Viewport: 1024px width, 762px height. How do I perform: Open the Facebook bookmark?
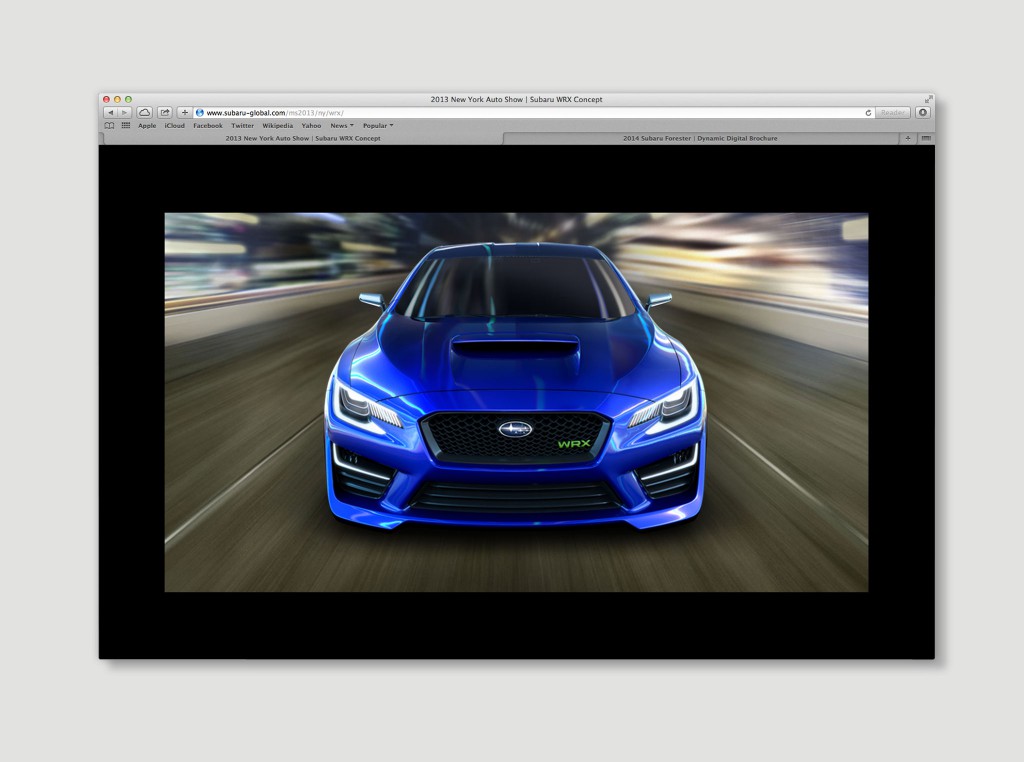208,125
